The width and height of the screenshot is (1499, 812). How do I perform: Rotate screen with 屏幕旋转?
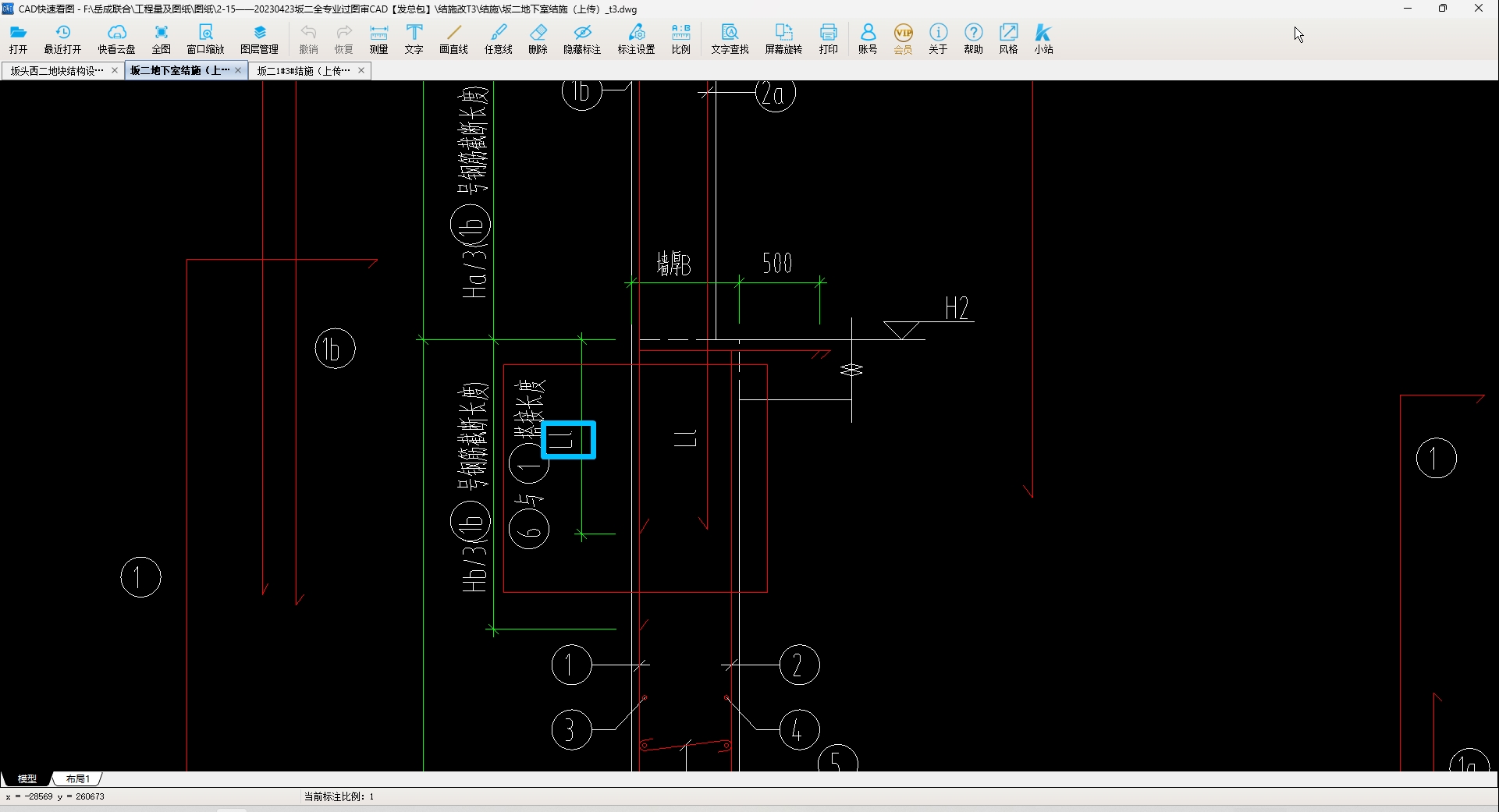pos(783,39)
